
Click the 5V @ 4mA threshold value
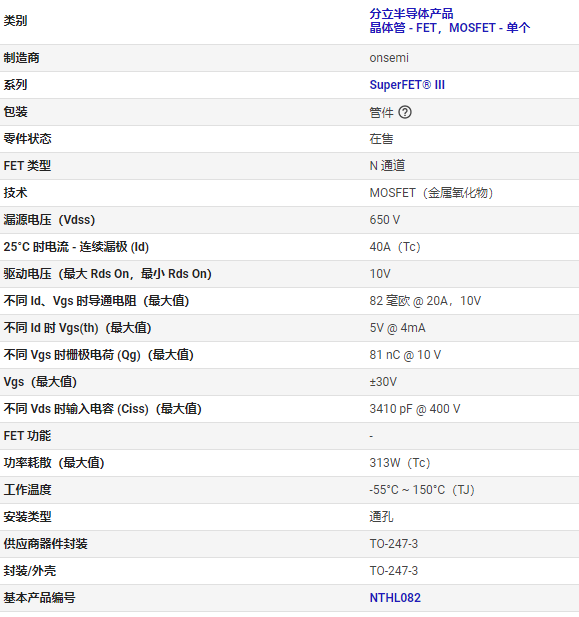pyautogui.click(x=397, y=328)
